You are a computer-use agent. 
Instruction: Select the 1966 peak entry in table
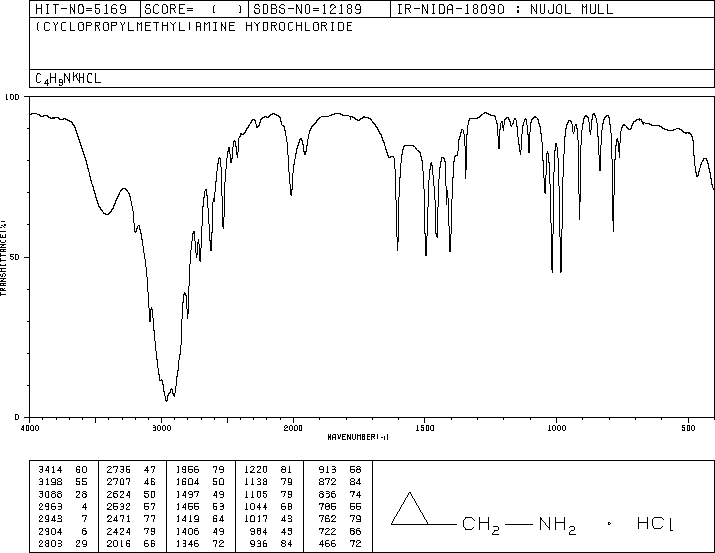click(200, 470)
